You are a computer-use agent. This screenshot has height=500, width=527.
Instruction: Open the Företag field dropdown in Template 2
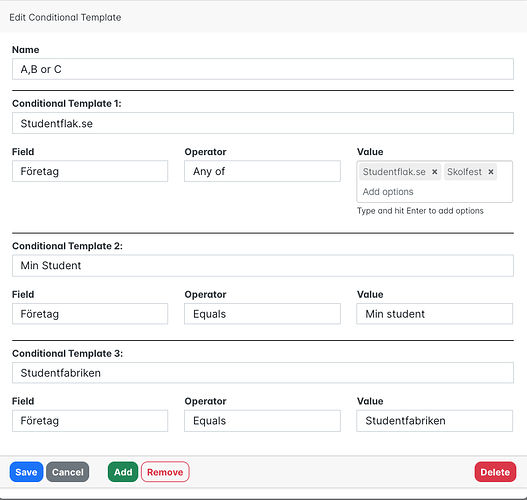(90, 314)
